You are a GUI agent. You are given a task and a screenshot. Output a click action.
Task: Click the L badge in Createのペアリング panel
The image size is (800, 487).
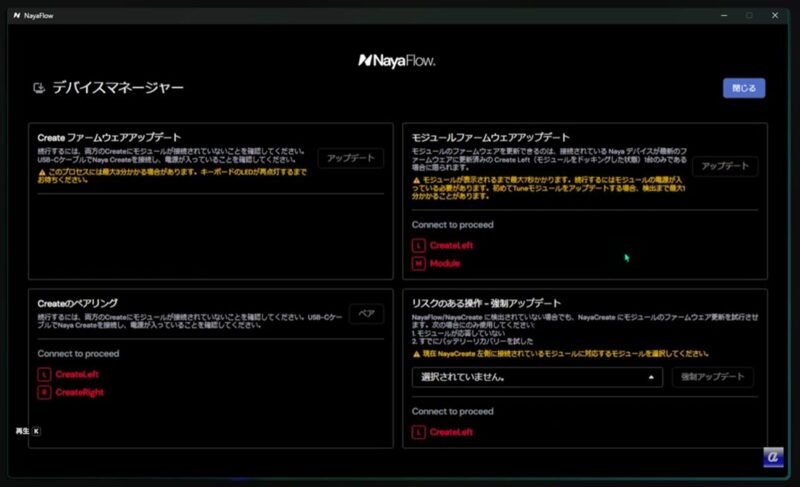[44, 374]
